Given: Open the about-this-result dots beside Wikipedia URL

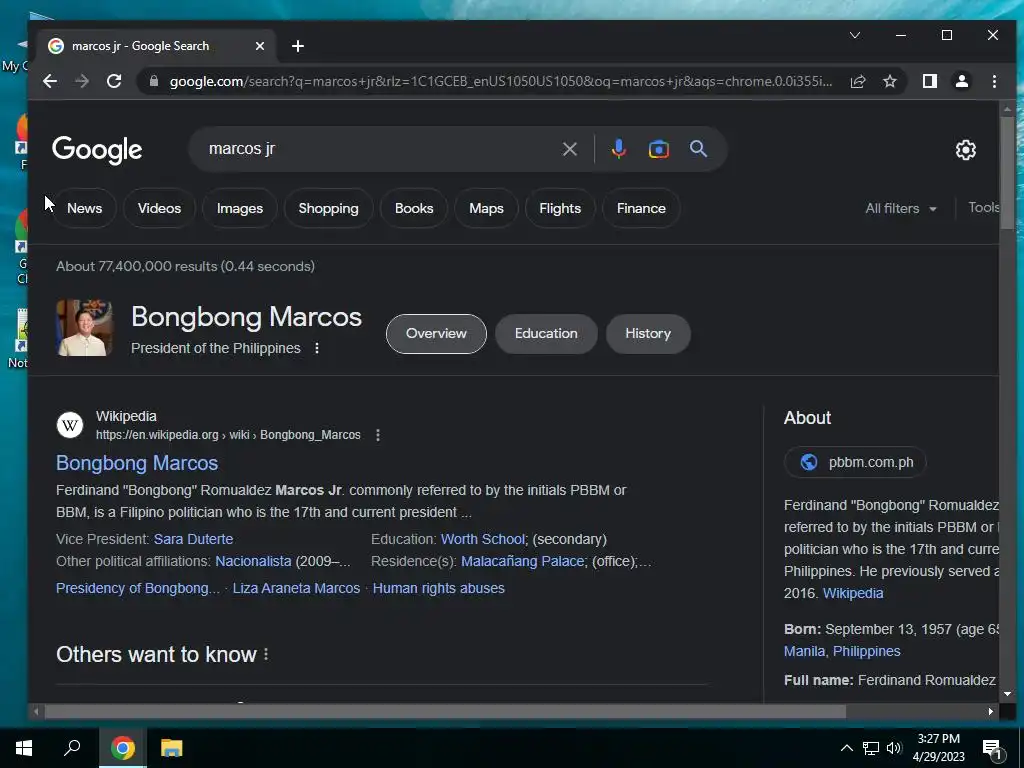Looking at the screenshot, I should click(378, 435).
